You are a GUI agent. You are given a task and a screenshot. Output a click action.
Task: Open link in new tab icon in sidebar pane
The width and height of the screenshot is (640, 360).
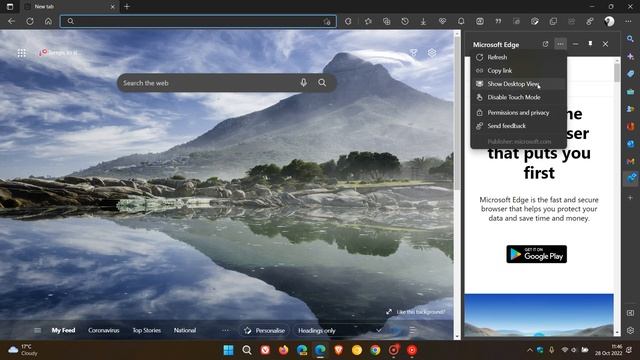click(545, 44)
